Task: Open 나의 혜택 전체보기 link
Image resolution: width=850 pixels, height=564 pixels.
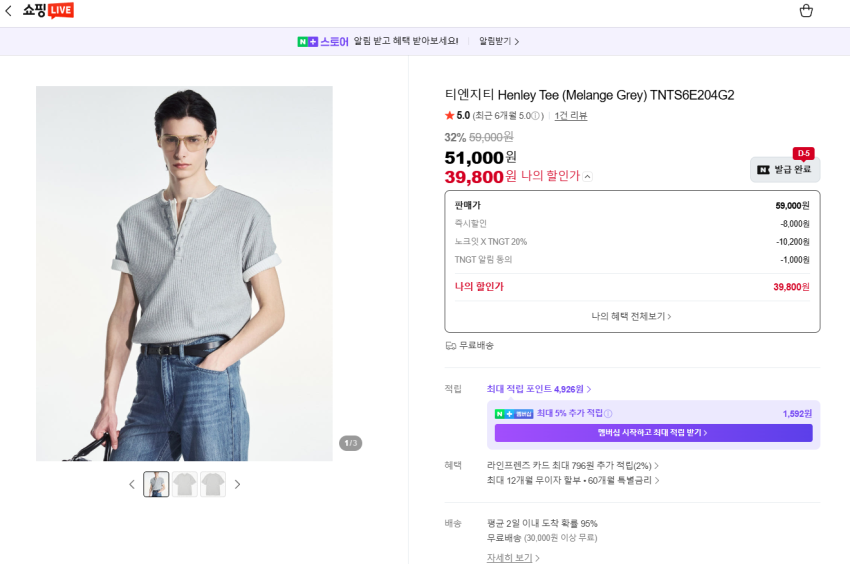Action: [x=631, y=316]
